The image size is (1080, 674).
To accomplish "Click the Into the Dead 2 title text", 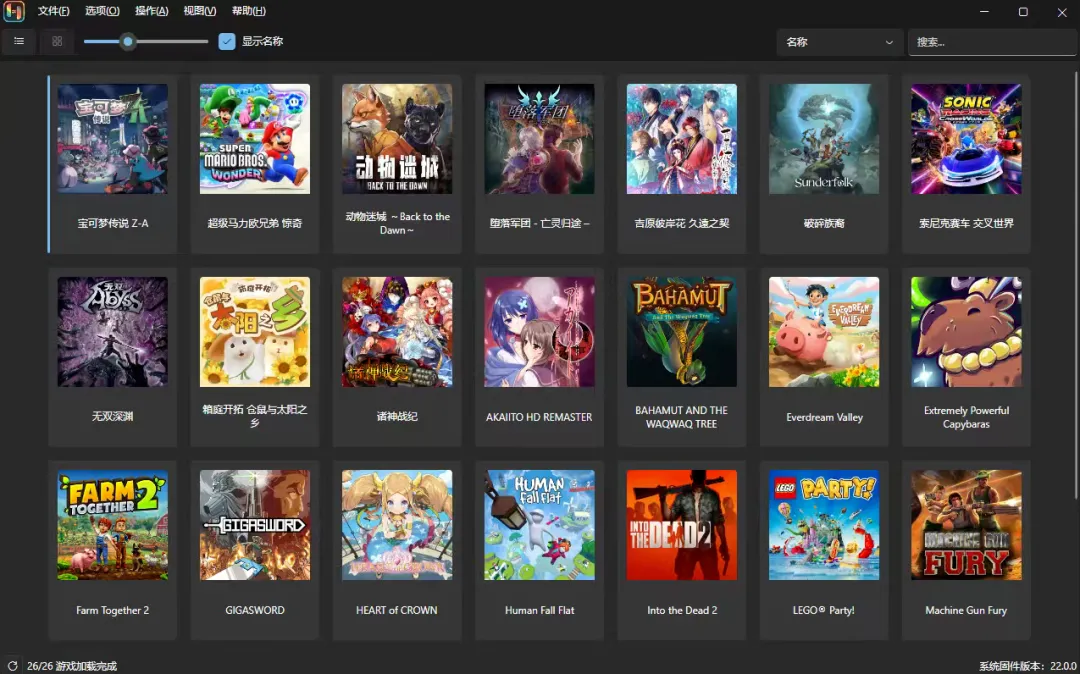I will click(682, 610).
